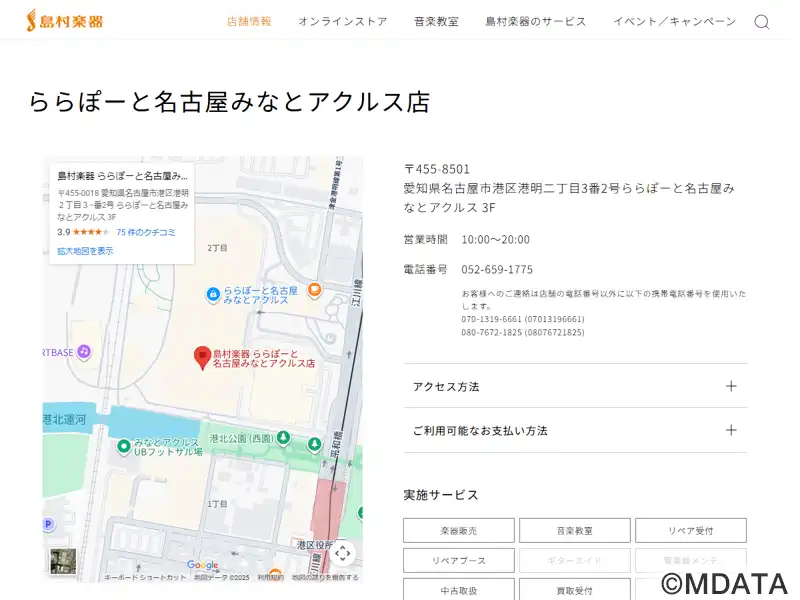Viewport: 800px width, 600px height.
Task: Open 島村楽器のサービス menu item
Action: coord(536,21)
